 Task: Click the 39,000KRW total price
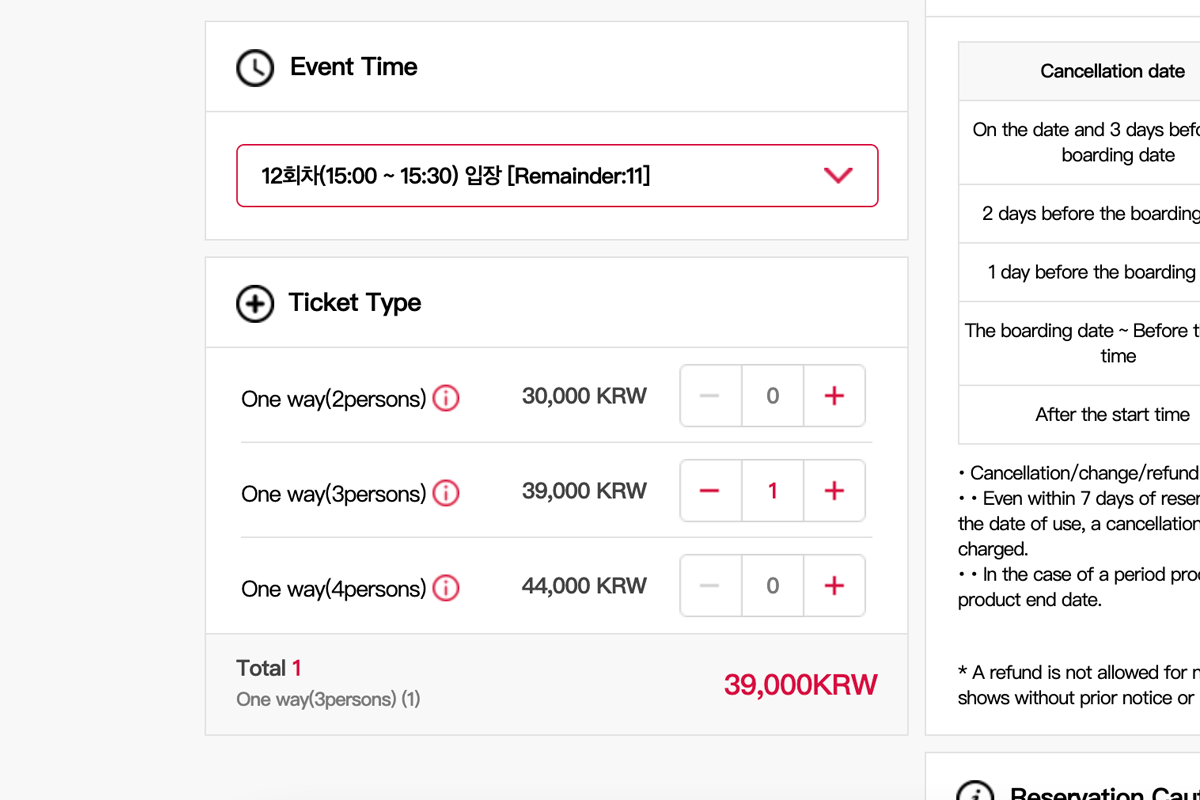coord(800,685)
